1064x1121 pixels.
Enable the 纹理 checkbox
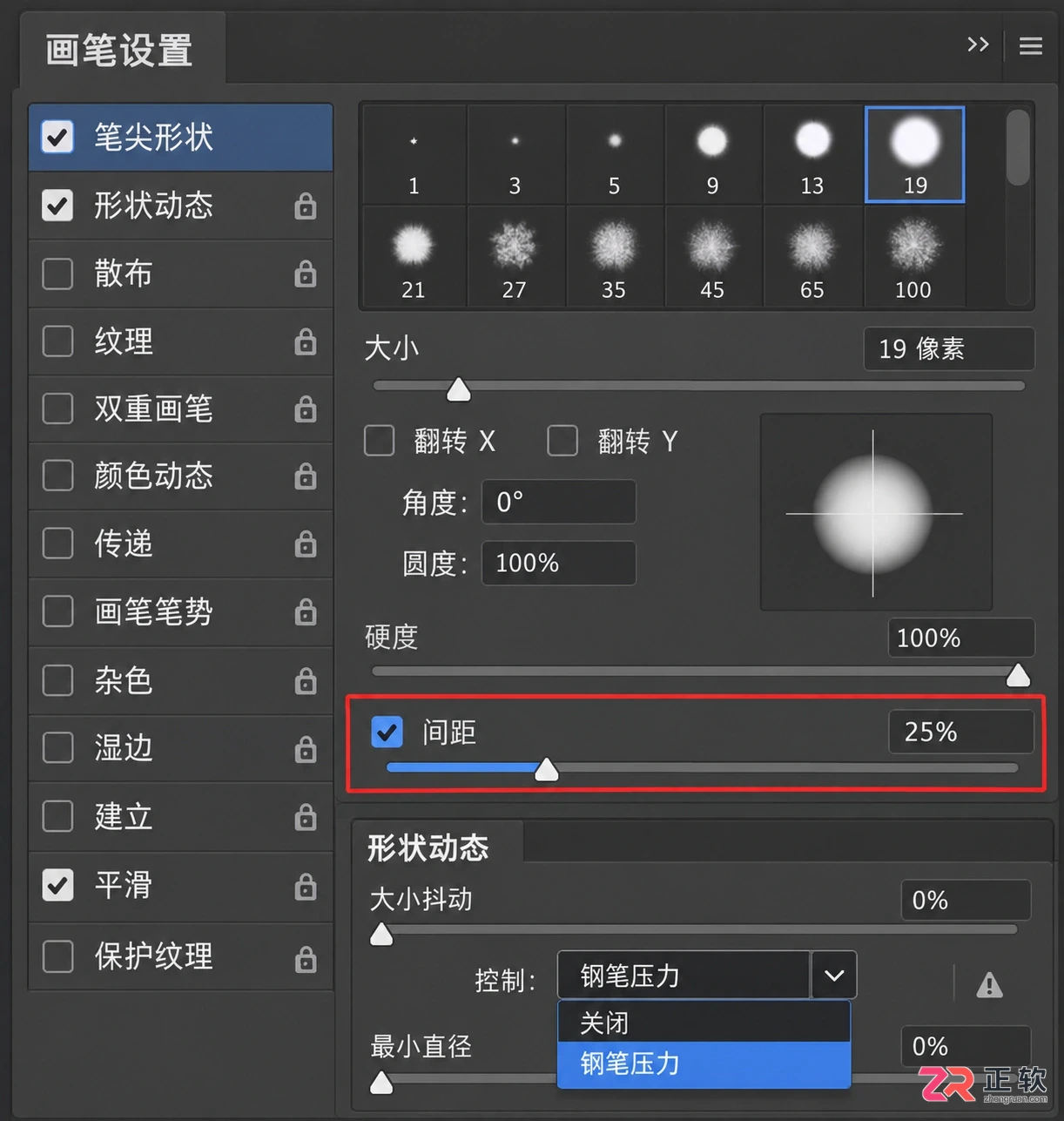point(57,341)
